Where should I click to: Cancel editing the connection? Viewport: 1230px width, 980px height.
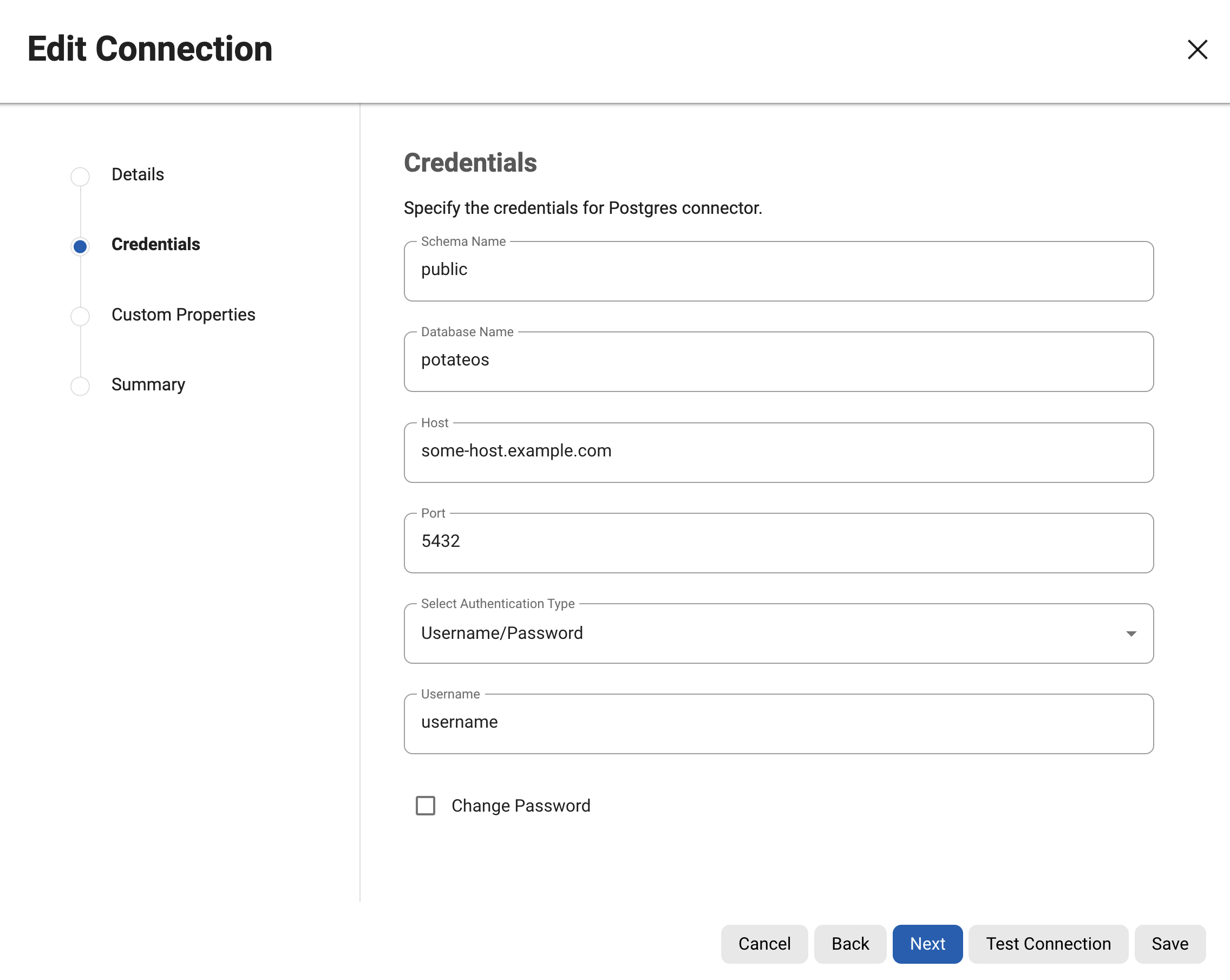[764, 944]
